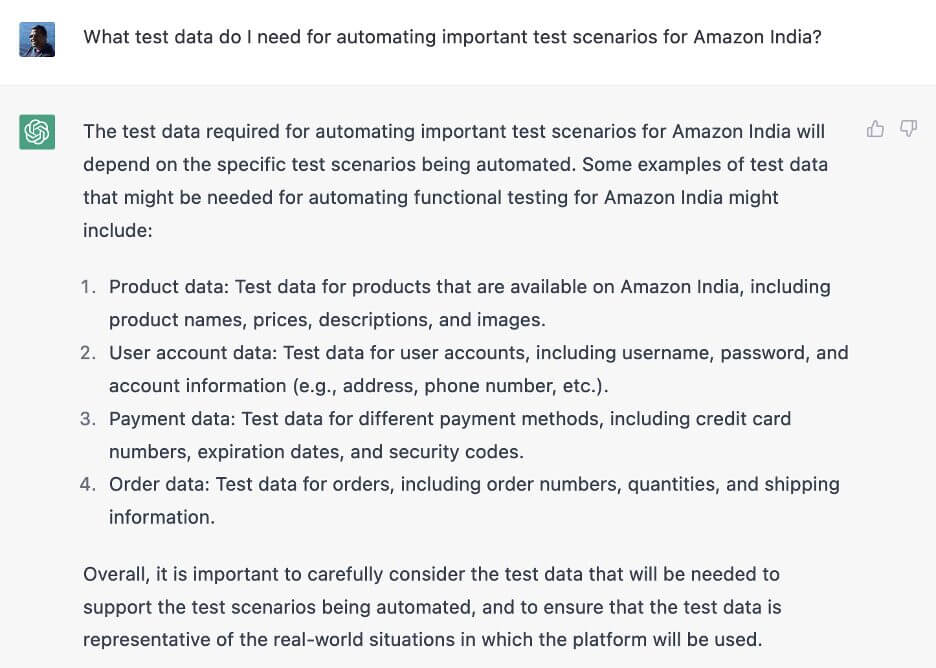The width and height of the screenshot is (936, 668).
Task: Click the green ChatGPT logo avatar
Action: point(37,132)
